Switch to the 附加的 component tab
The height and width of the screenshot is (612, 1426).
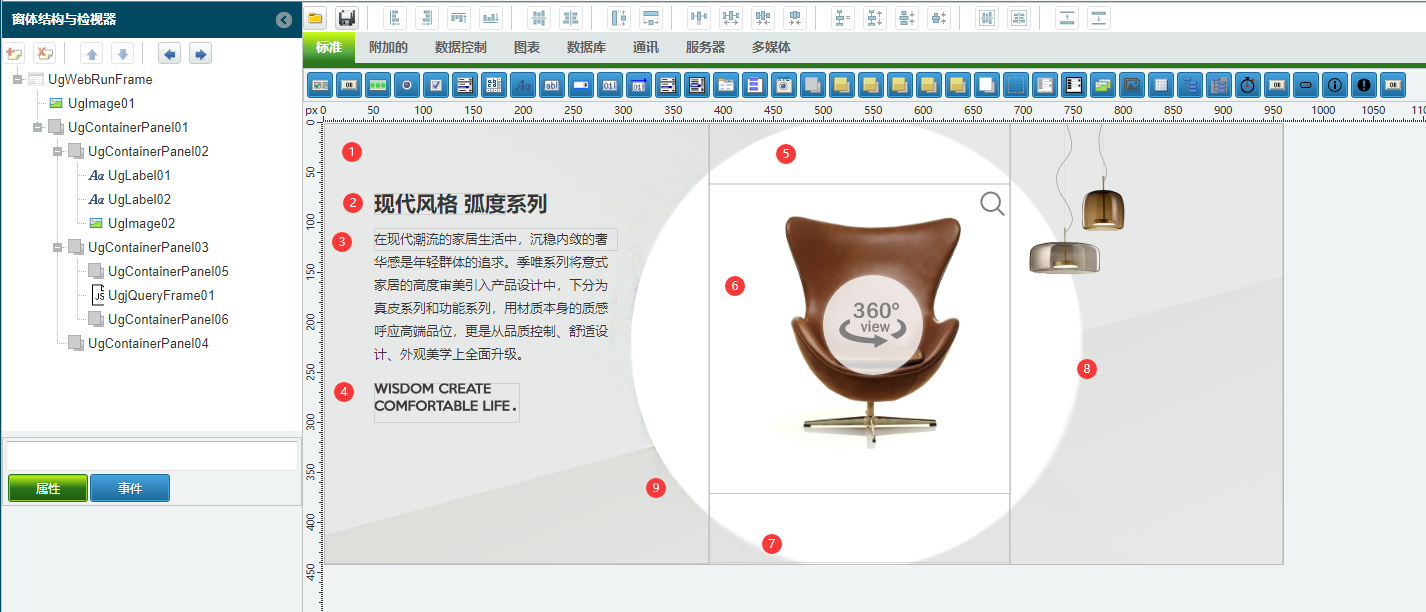pyautogui.click(x=388, y=47)
